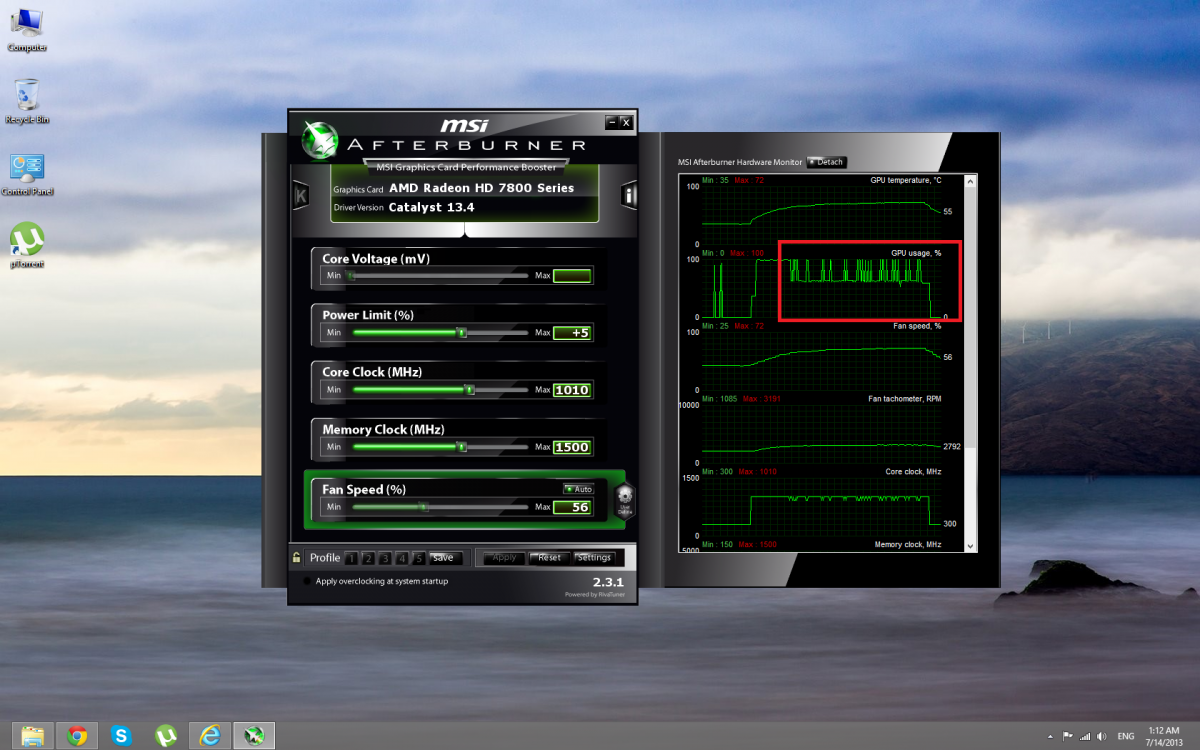Select the MSI Afterburner taskbar icon
The image size is (1200, 750).
click(x=254, y=736)
